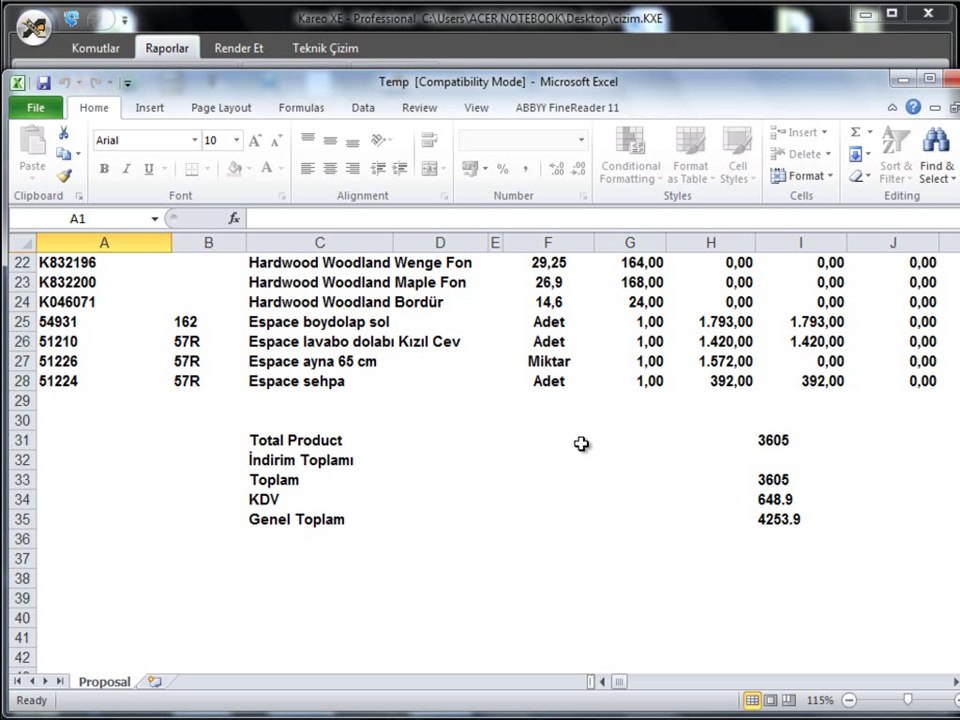Click the Merge & Center icon

tap(429, 168)
